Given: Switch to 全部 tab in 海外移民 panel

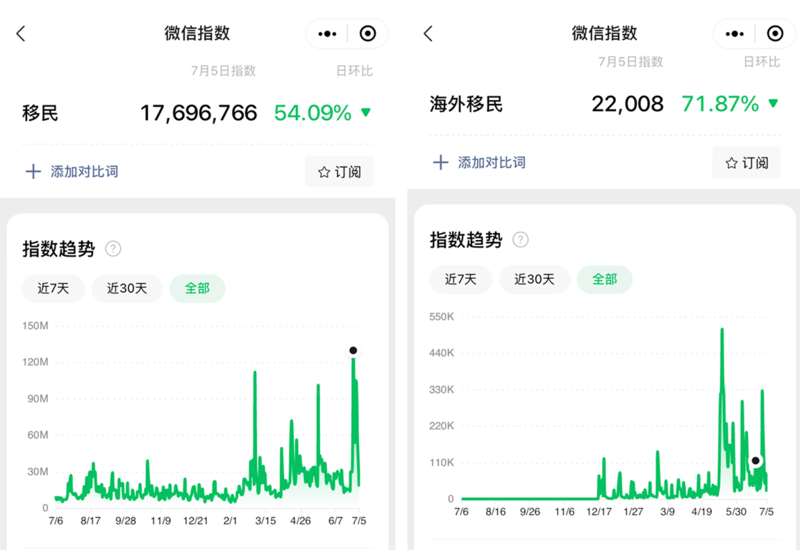Looking at the screenshot, I should click(x=605, y=279).
